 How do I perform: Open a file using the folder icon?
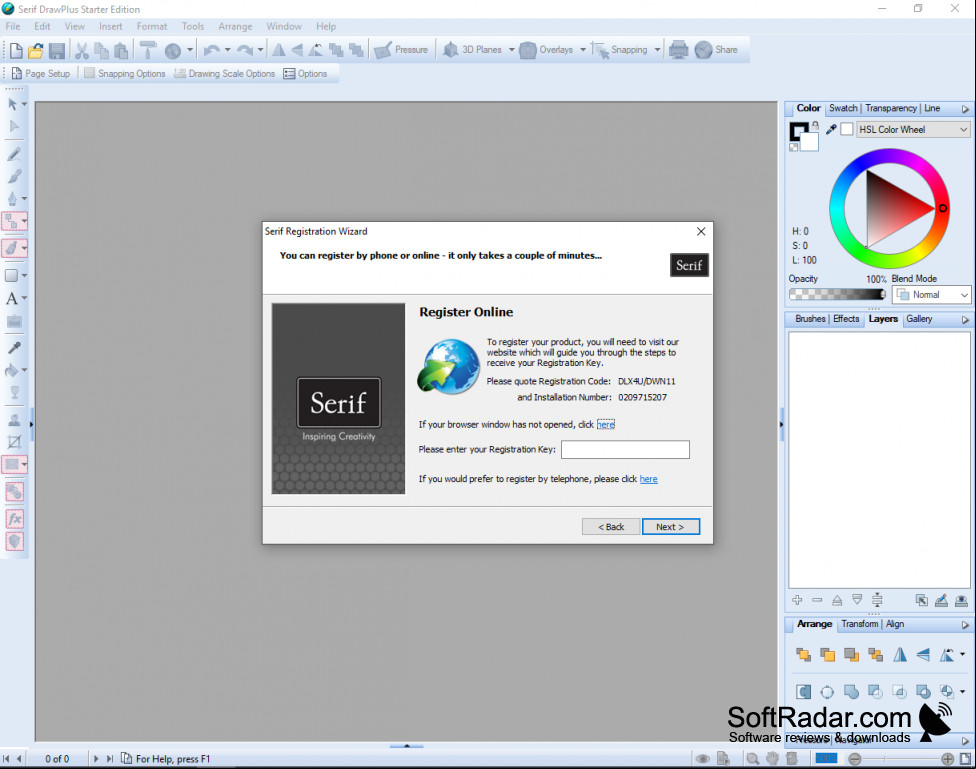36,50
